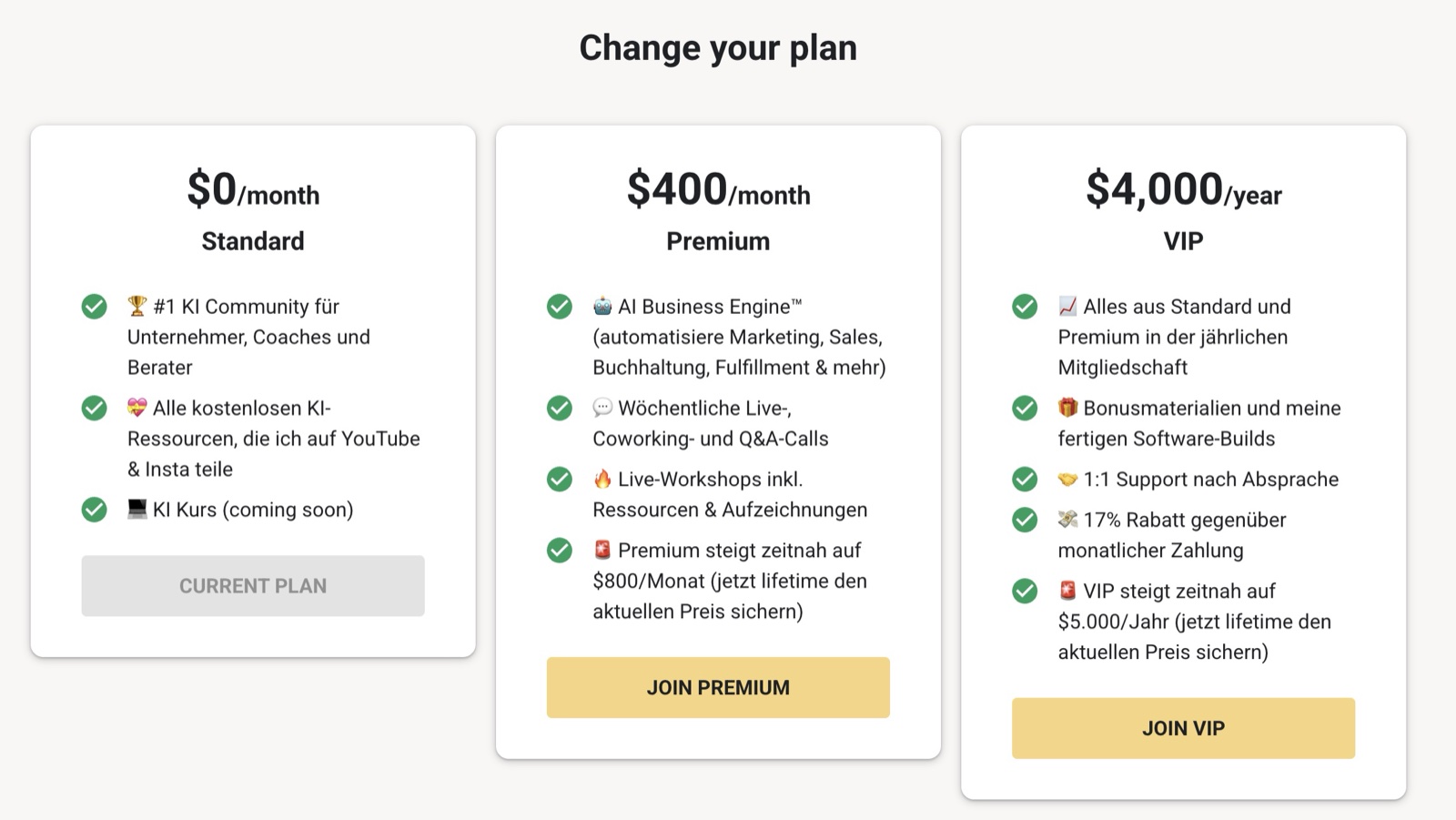This screenshot has width=1456, height=820.
Task: Click the gift emoji beside Bonusmaterialien
Action: [x=1067, y=408]
